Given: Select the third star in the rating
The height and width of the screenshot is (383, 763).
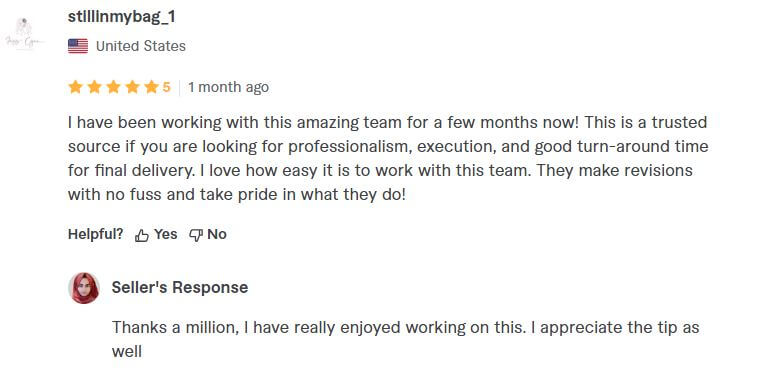Looking at the screenshot, I should 113,87.
